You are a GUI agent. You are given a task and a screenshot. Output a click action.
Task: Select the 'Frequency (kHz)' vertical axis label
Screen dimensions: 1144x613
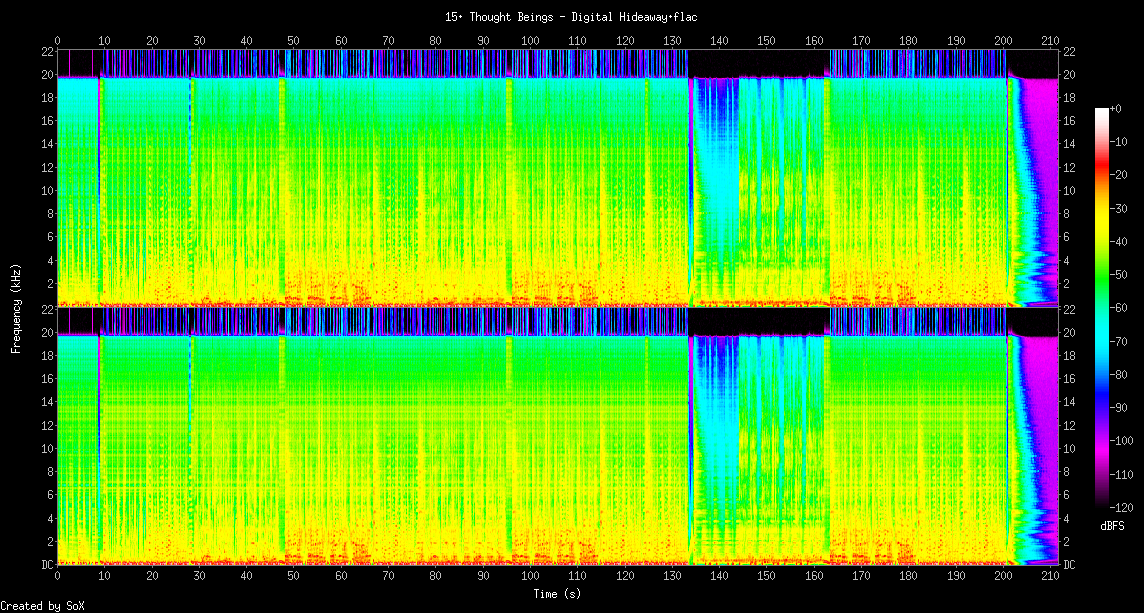tap(16, 307)
